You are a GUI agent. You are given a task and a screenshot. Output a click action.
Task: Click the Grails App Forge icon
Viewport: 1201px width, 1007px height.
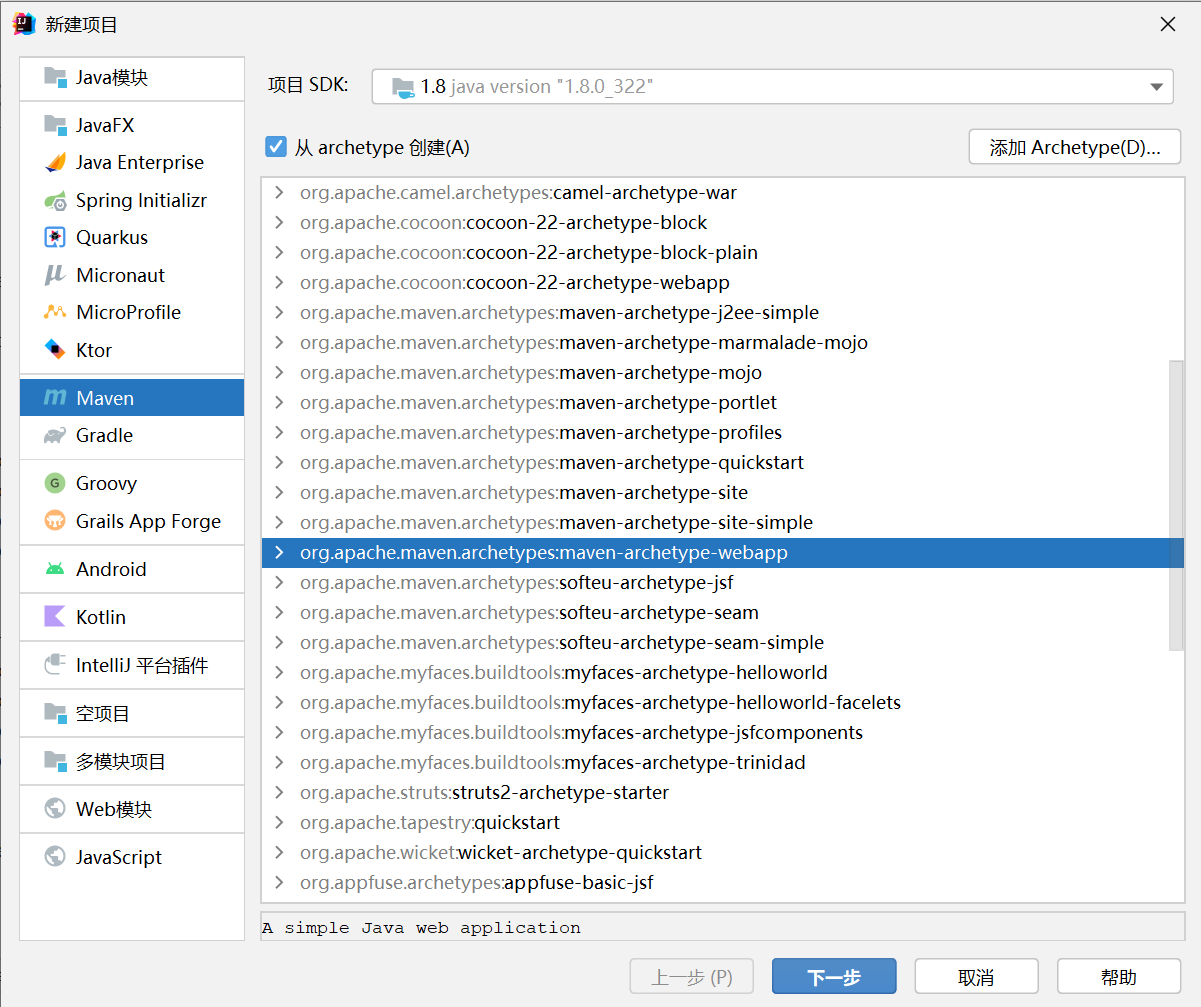click(55, 521)
